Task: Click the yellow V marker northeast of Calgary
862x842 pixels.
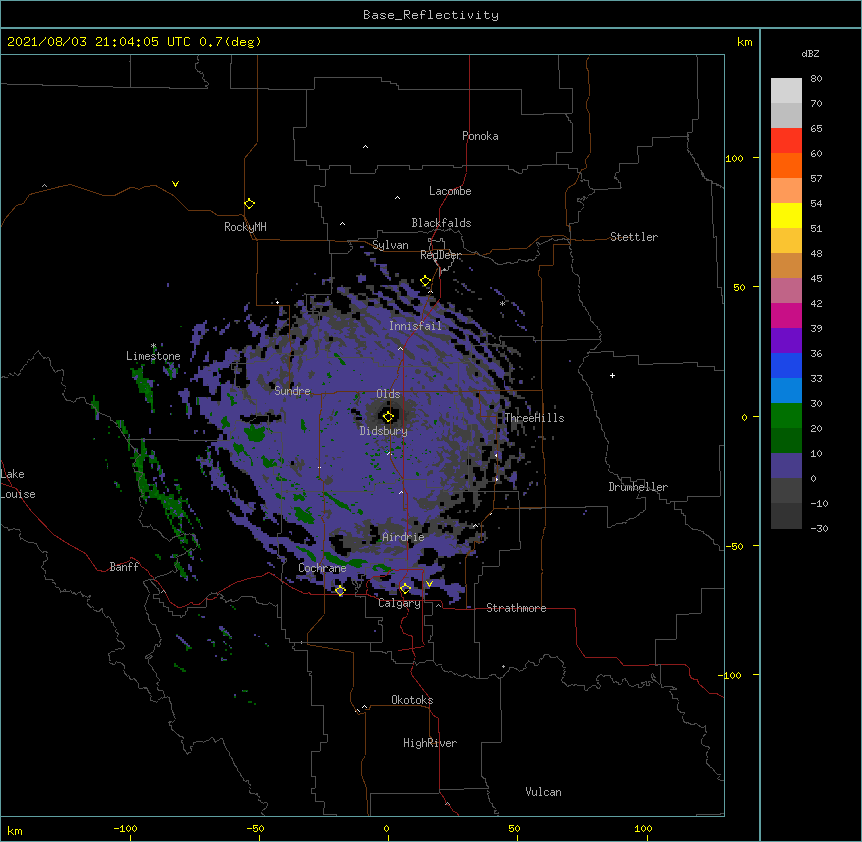Action: (429, 584)
